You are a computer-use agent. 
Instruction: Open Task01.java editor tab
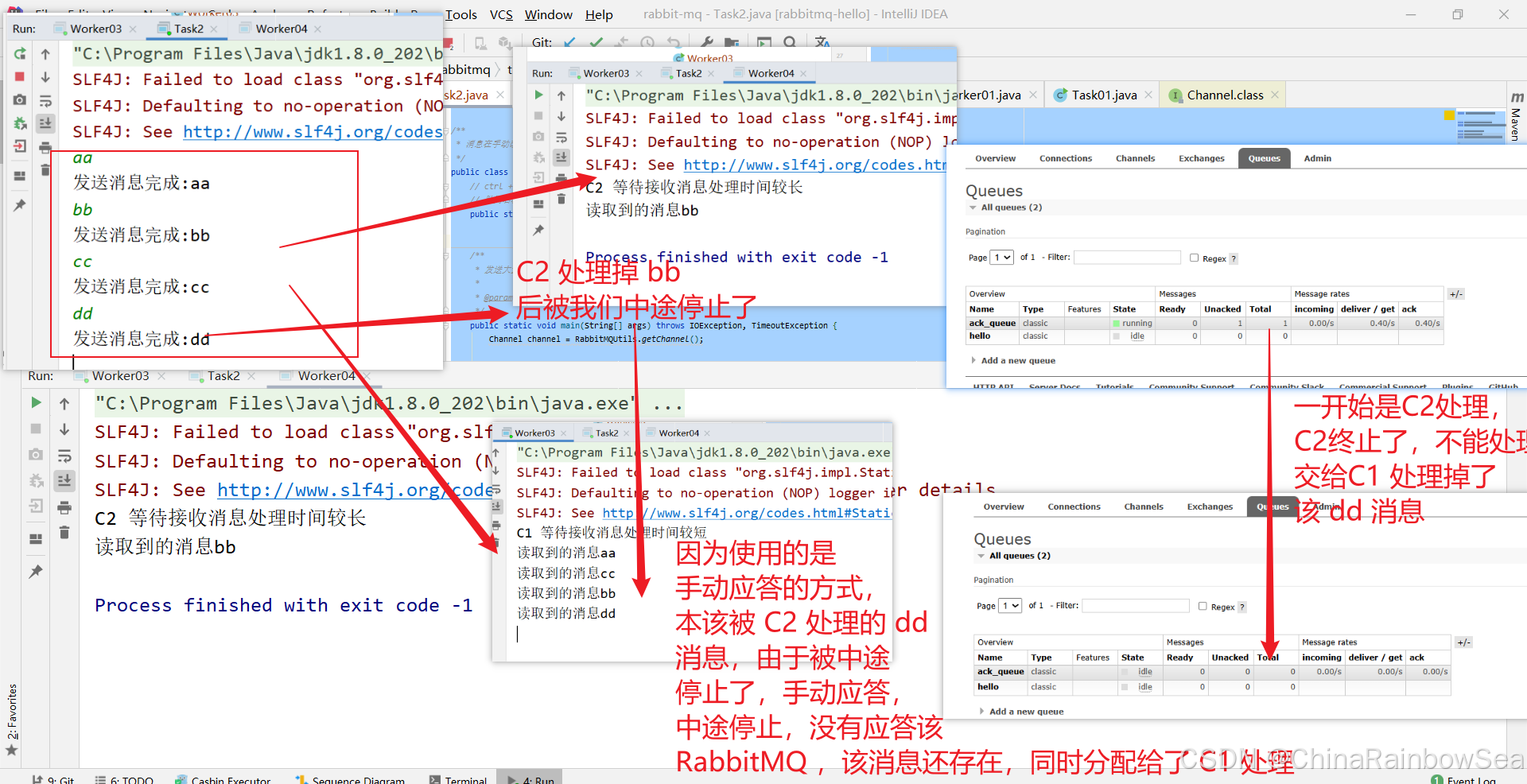(x=1104, y=95)
